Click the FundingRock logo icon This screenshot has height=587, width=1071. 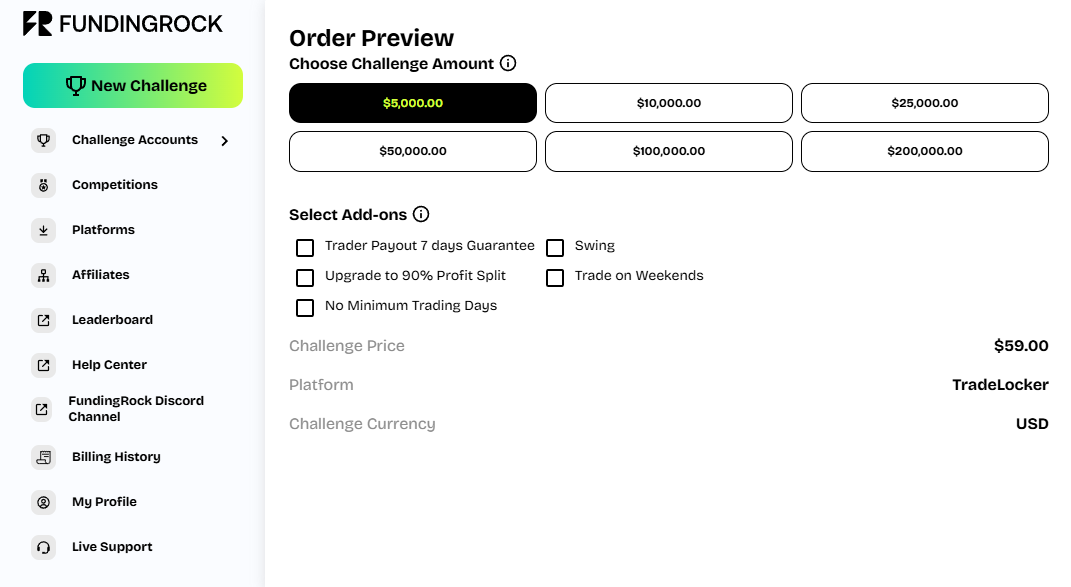click(x=38, y=24)
